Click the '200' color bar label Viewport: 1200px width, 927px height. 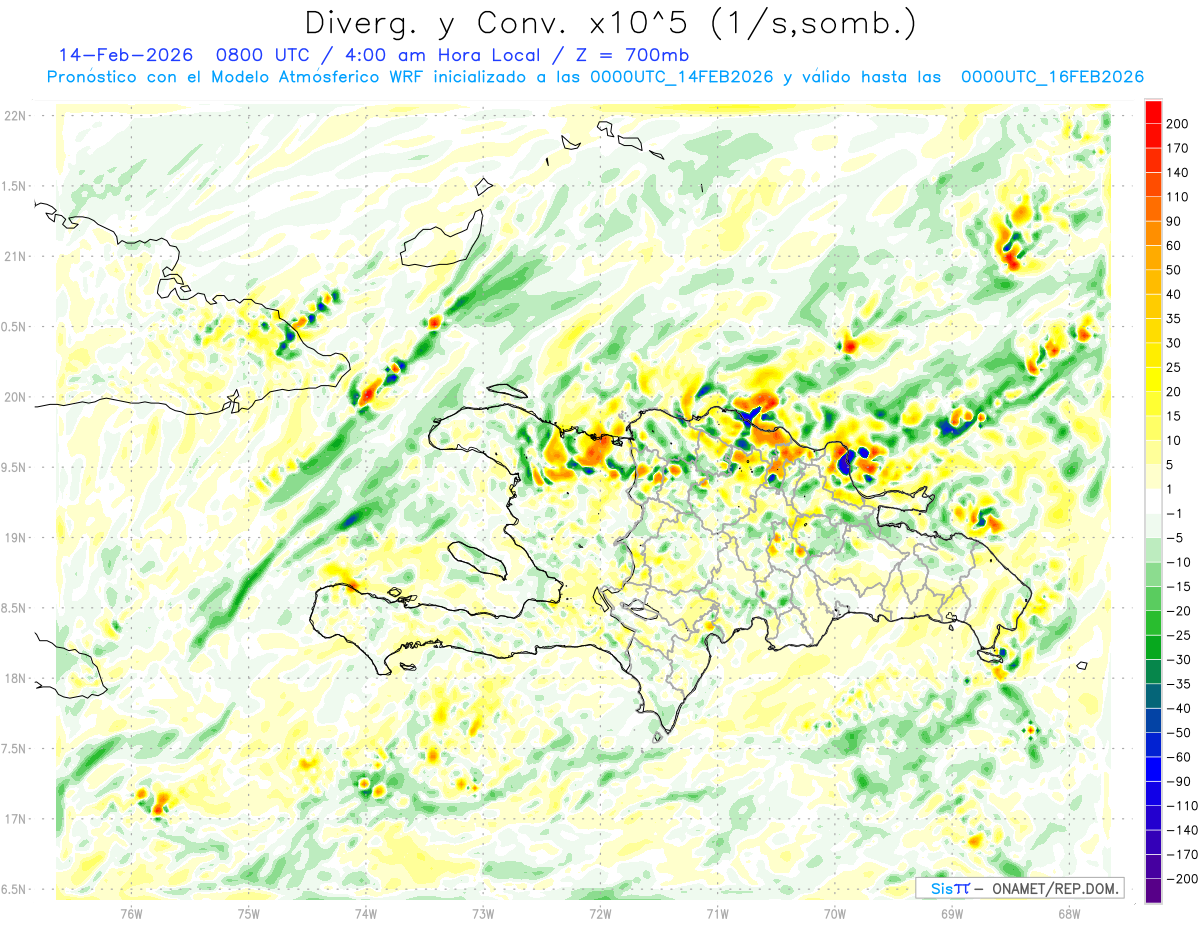pyautogui.click(x=1178, y=124)
